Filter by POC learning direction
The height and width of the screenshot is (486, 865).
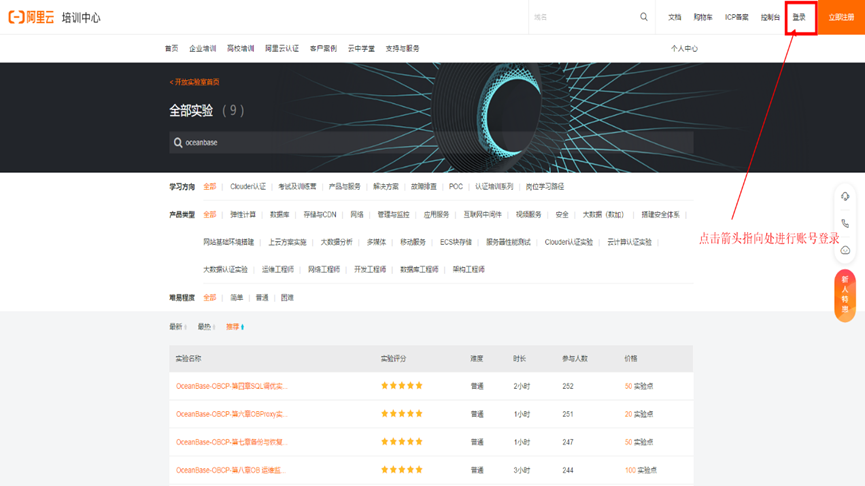tap(456, 186)
